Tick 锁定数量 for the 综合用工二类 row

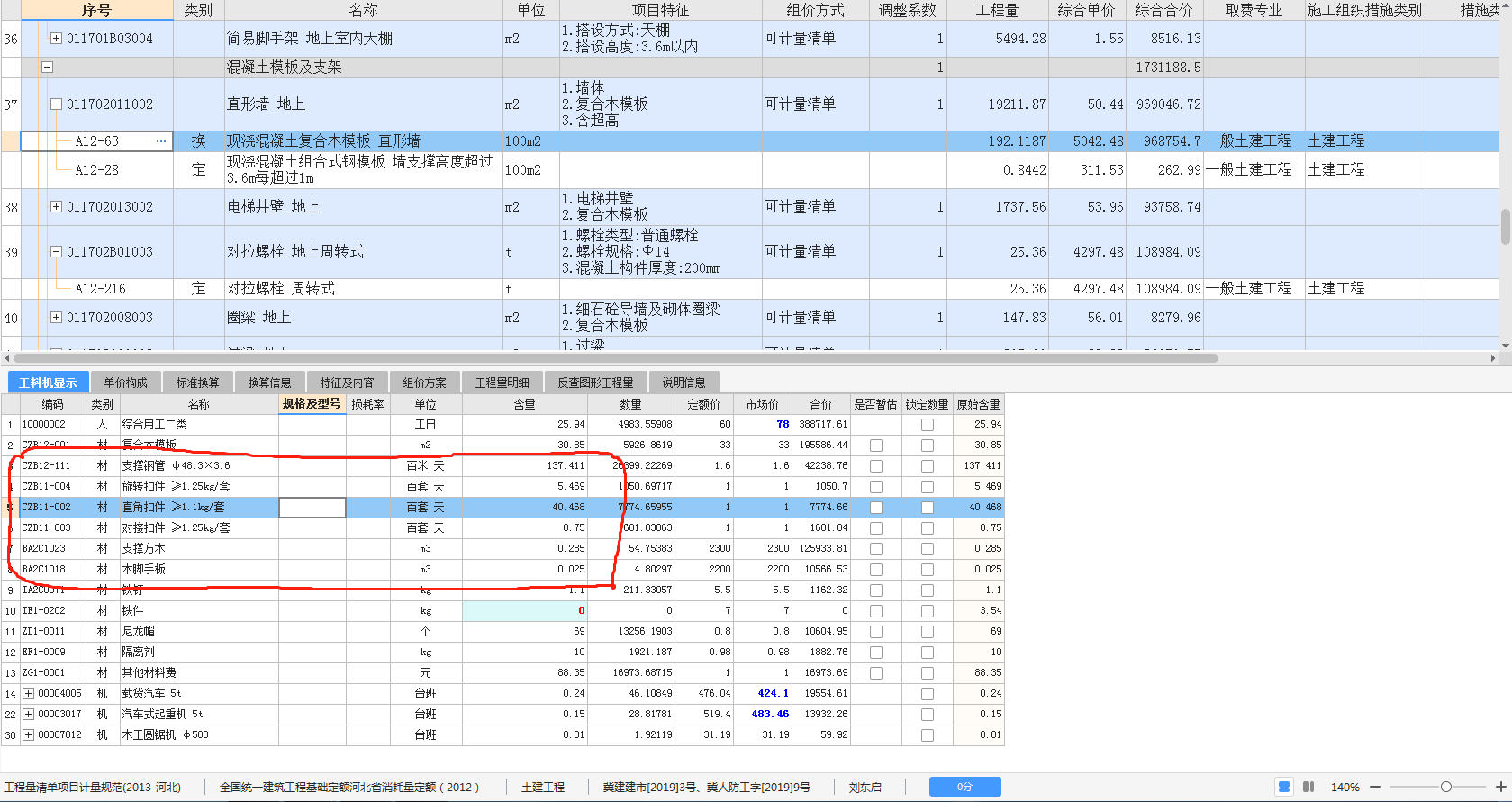[x=928, y=425]
